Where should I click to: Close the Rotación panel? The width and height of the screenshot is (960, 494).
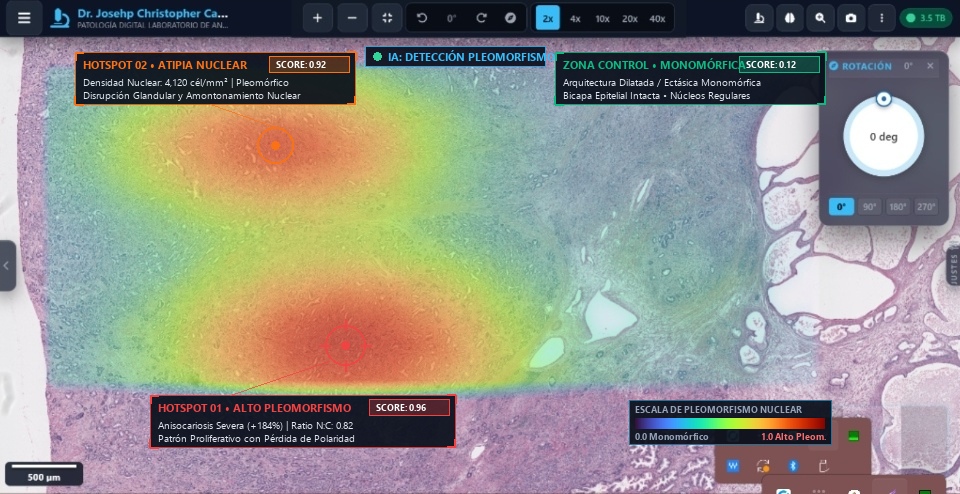[930, 66]
